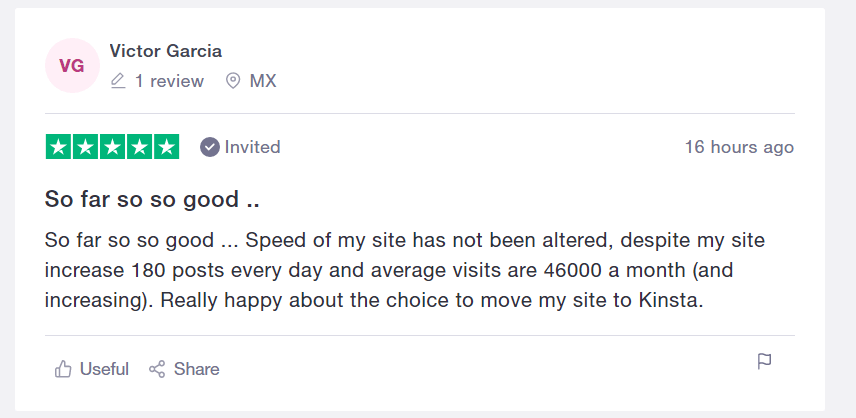
Task: Click the MX country label
Action: pyautogui.click(x=263, y=81)
